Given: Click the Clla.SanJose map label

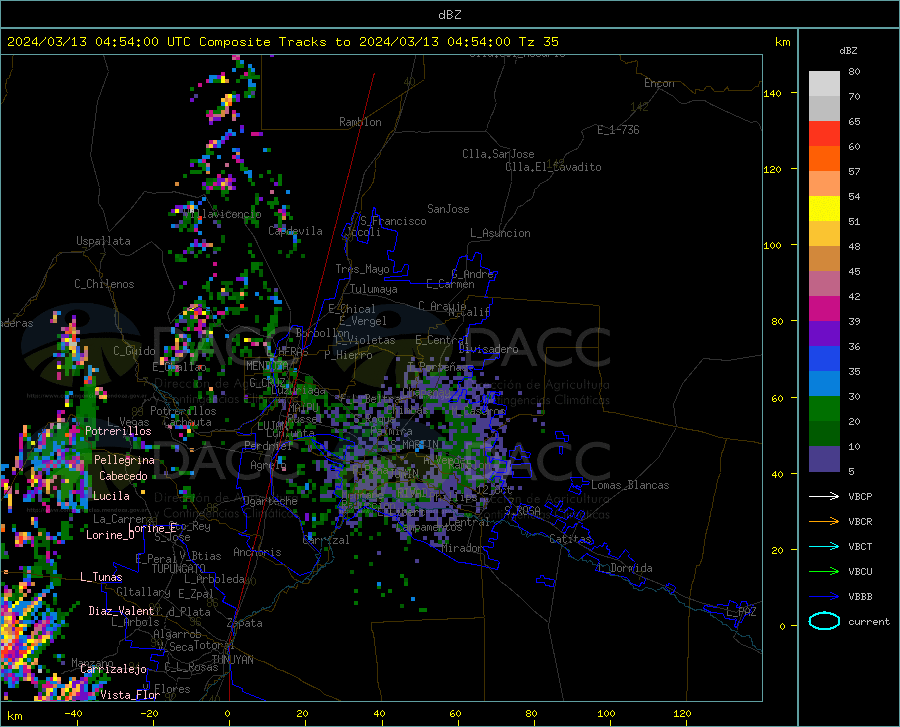Looking at the screenshot, I should (498, 154).
